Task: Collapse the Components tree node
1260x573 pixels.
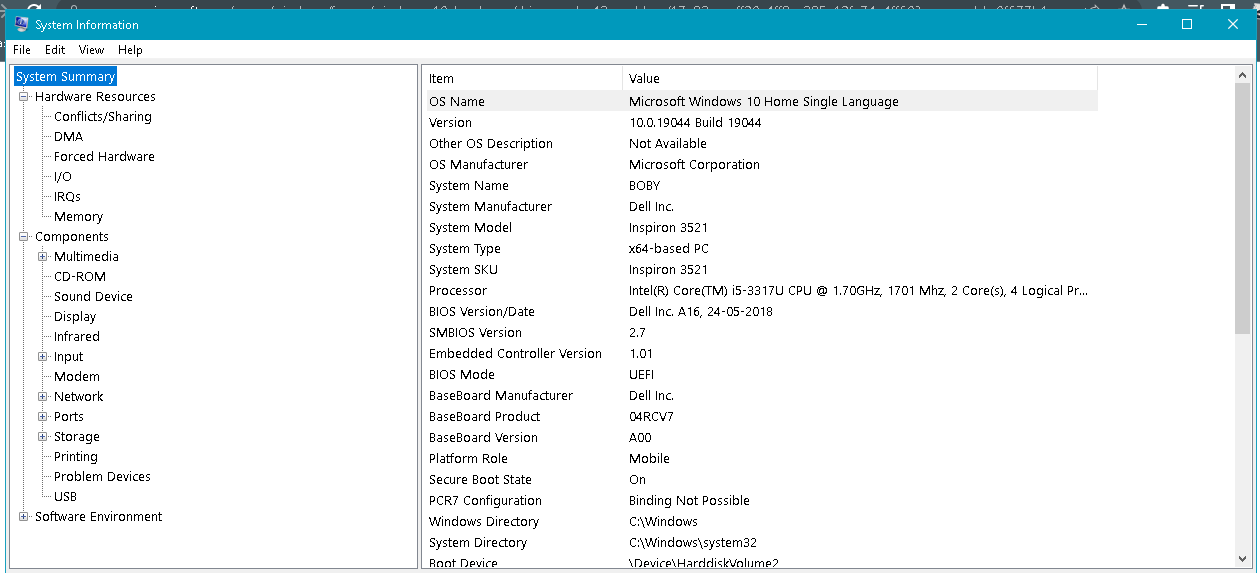Action: click(24, 237)
